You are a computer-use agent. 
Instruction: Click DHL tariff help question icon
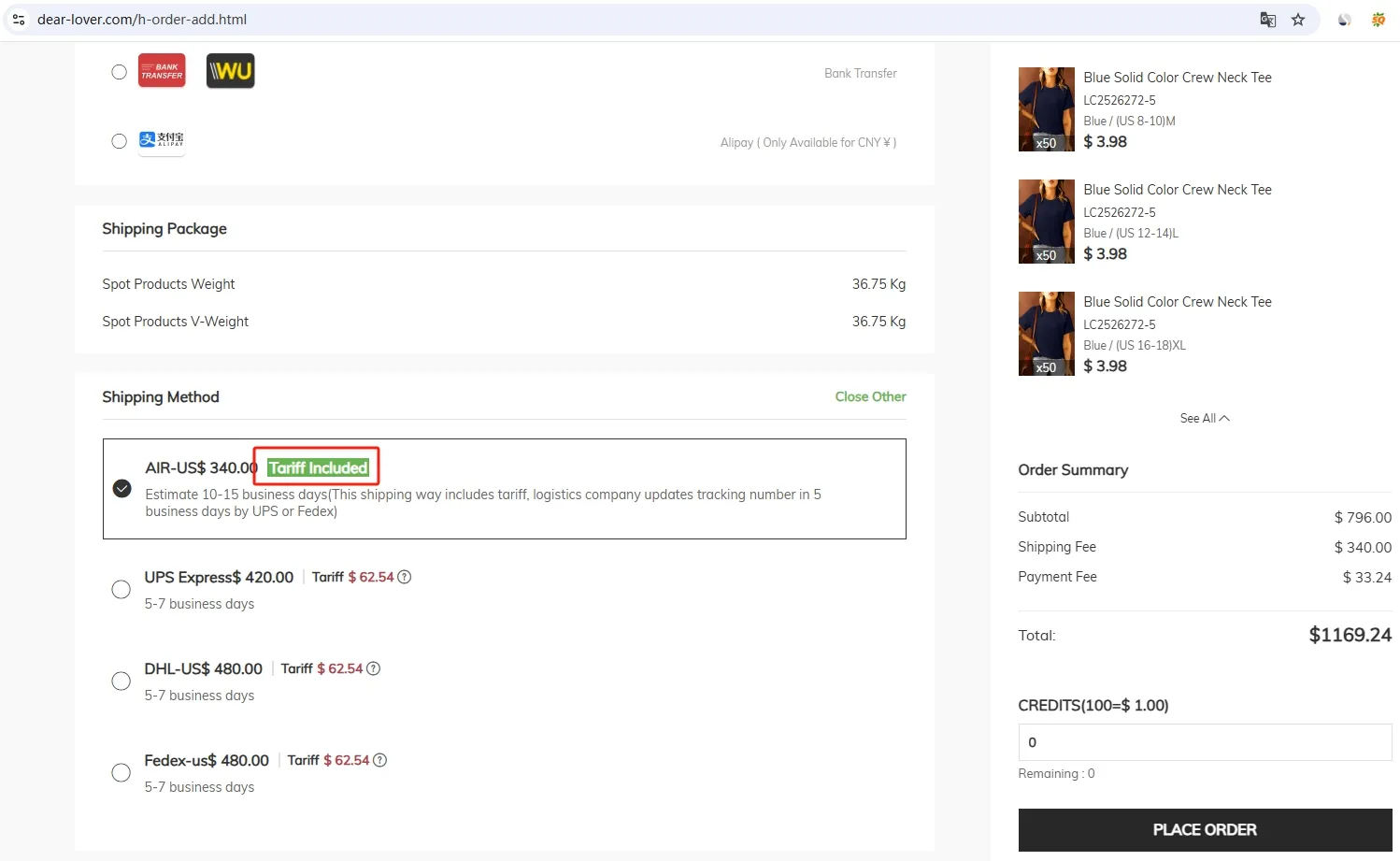[374, 669]
